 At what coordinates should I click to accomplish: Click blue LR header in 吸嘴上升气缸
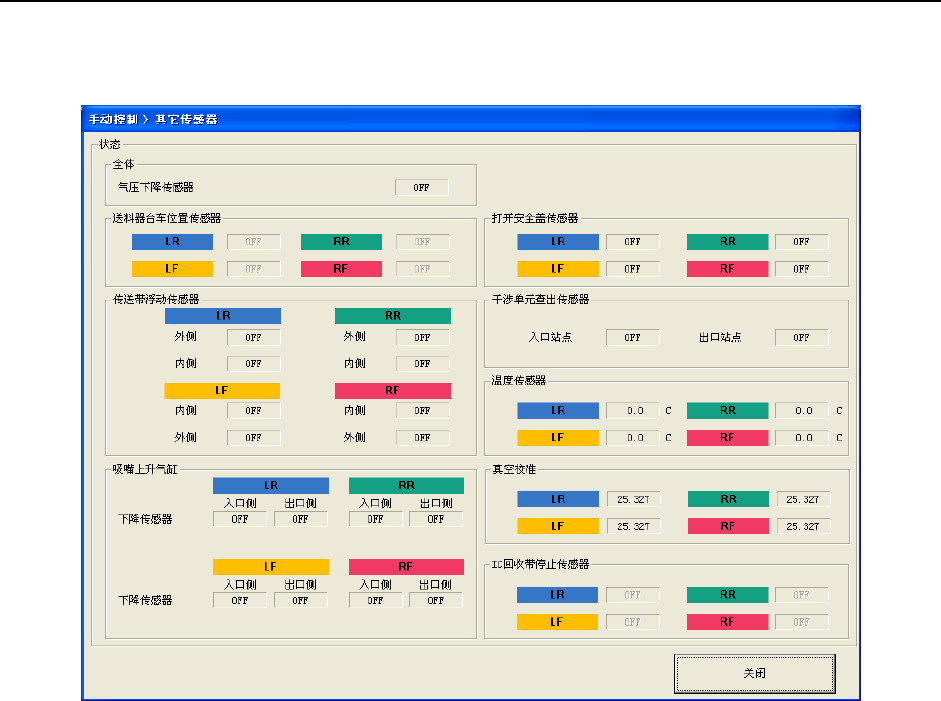pyautogui.click(x=271, y=485)
